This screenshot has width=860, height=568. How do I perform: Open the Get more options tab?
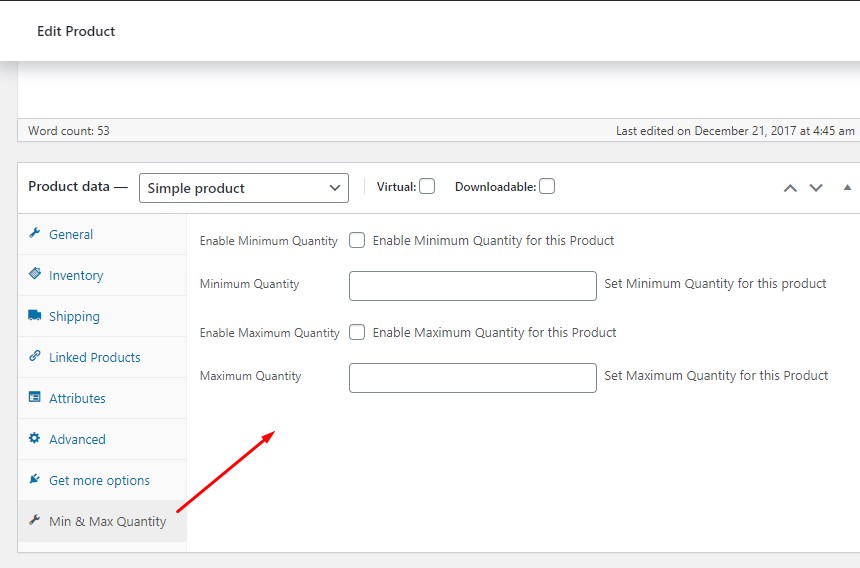(102, 480)
